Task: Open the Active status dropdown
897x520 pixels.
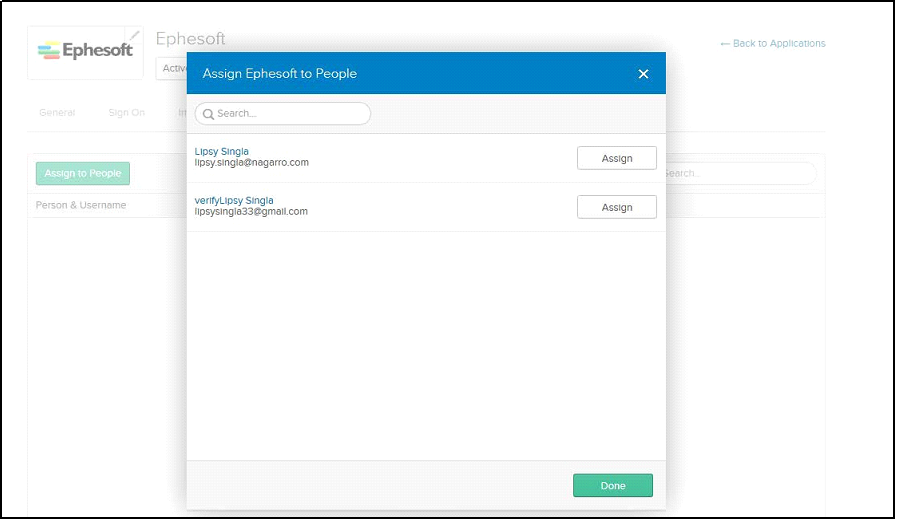Action: coord(172,69)
